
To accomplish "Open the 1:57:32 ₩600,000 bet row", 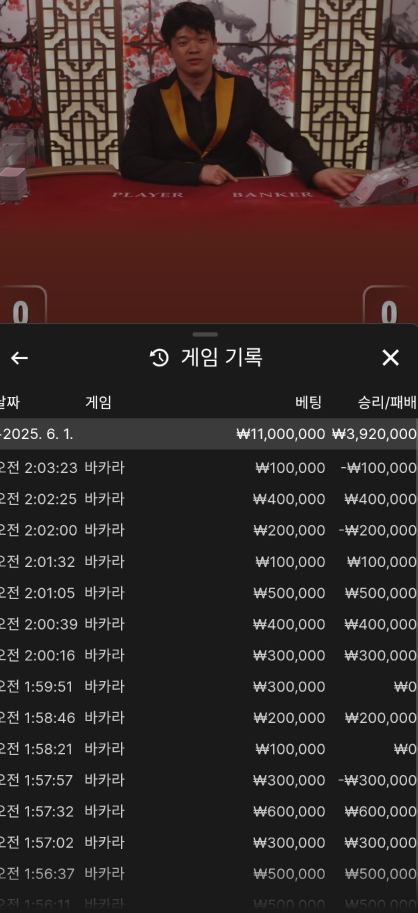I will 209,812.
